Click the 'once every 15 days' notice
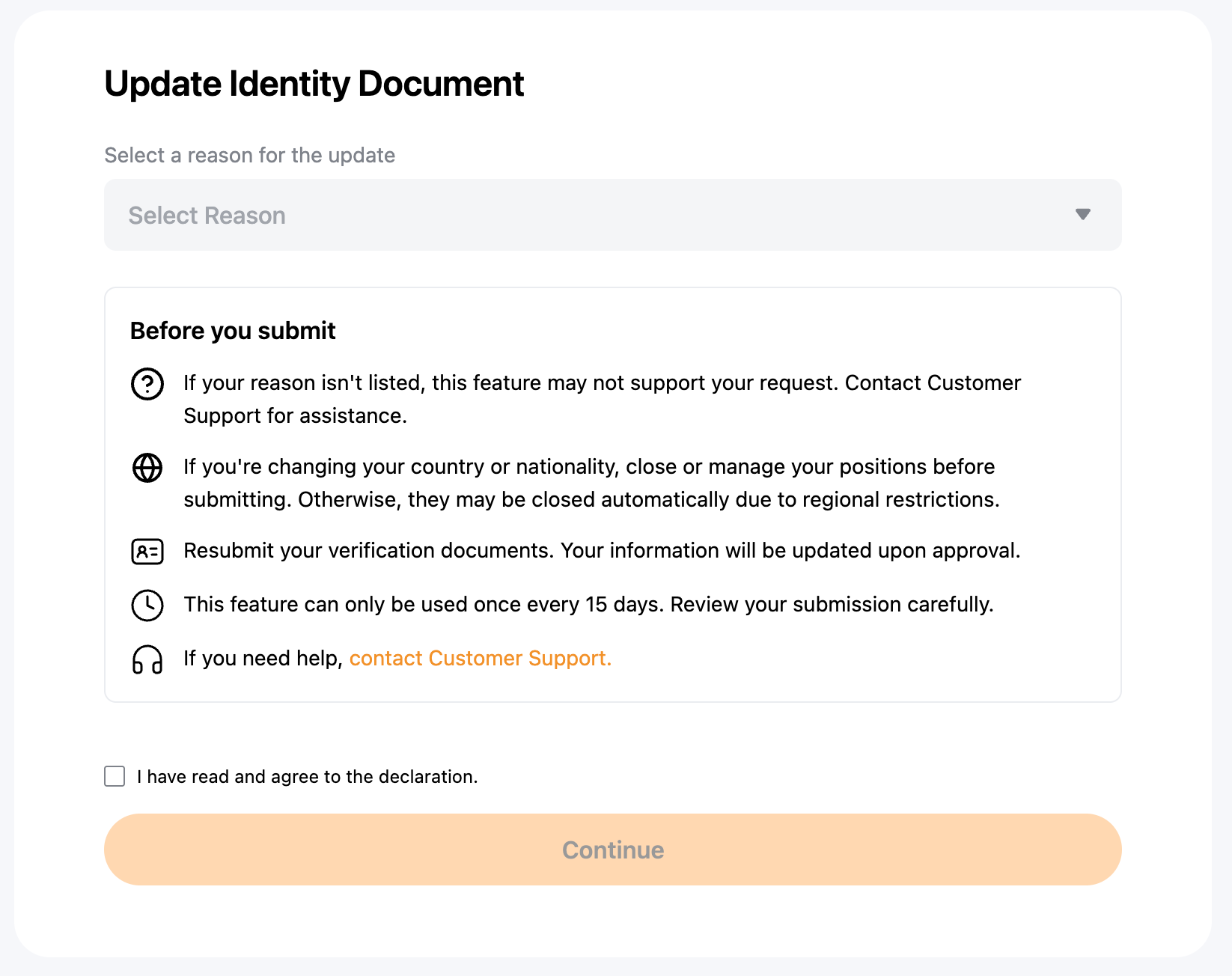The width and height of the screenshot is (1232, 976). click(588, 604)
